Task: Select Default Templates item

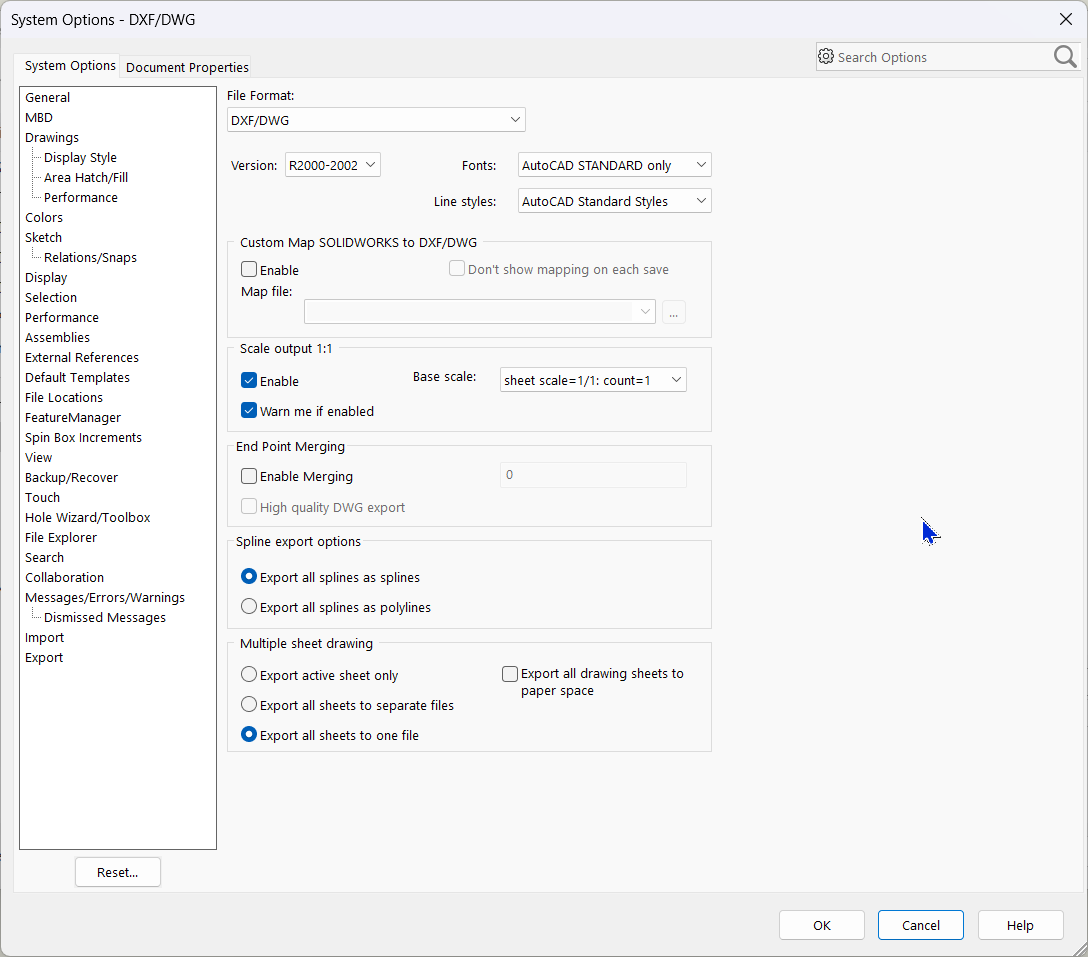Action: [77, 378]
